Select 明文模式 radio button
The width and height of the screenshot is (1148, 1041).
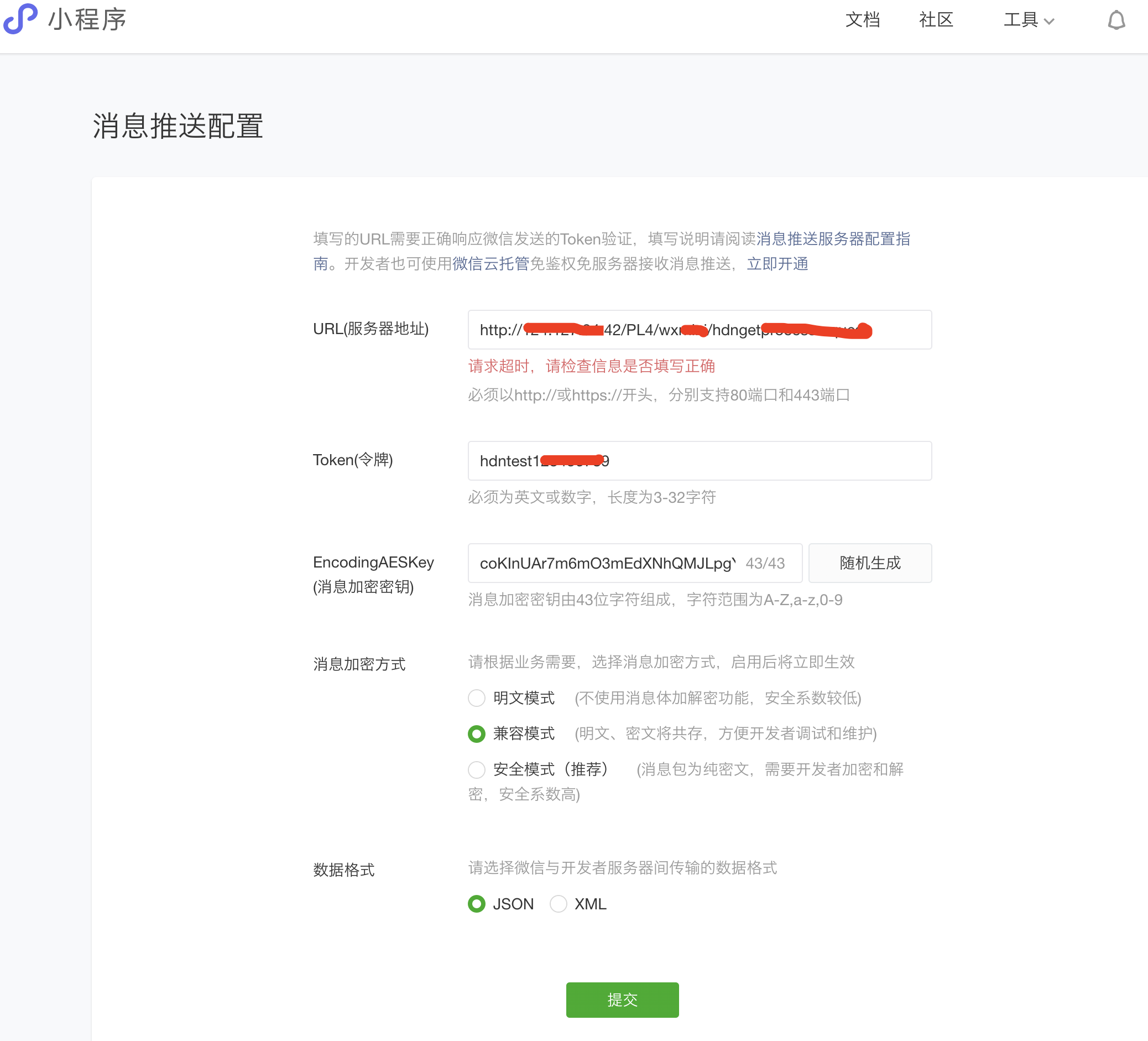477,698
